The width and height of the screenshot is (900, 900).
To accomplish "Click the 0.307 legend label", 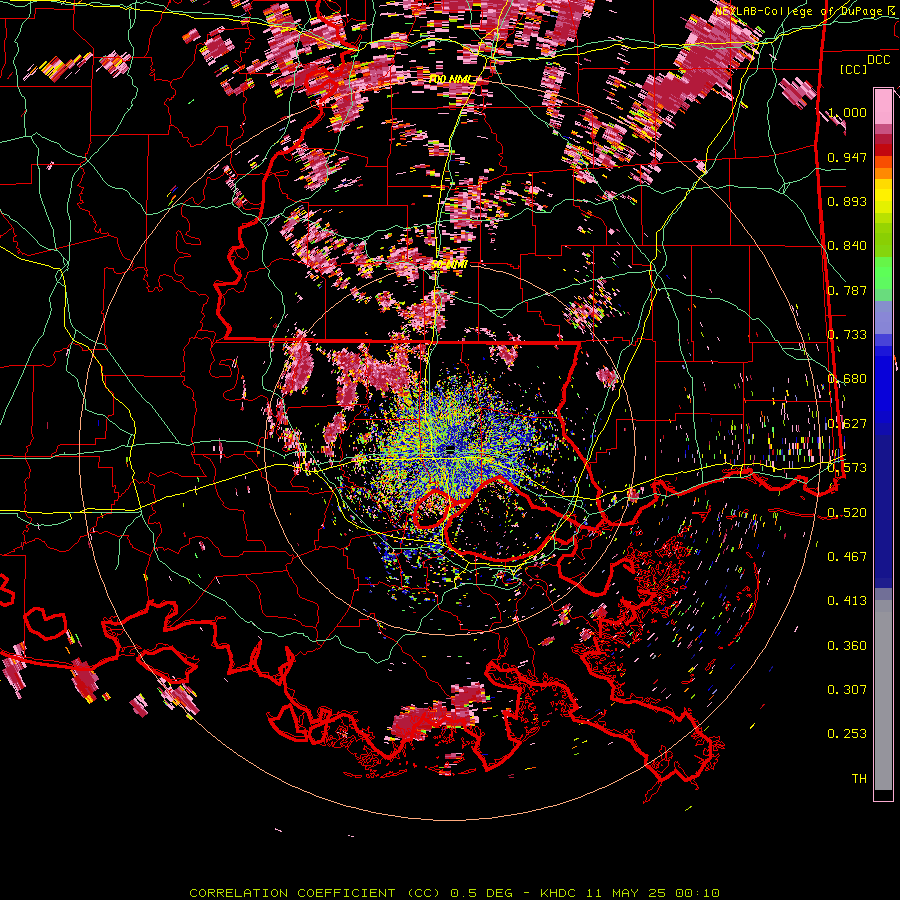I will 847,690.
